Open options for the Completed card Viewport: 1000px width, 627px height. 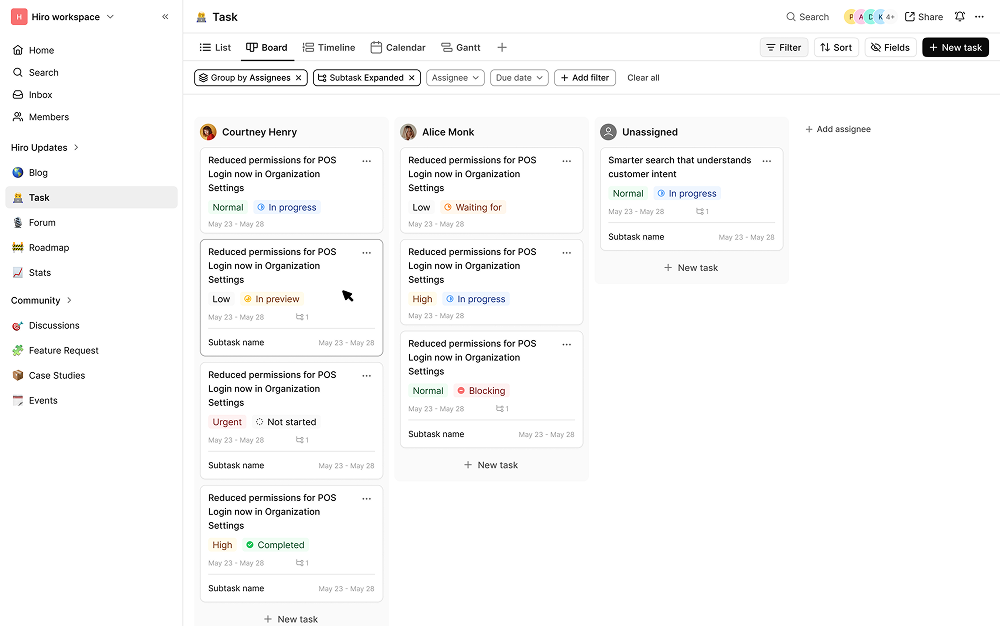coord(367,499)
